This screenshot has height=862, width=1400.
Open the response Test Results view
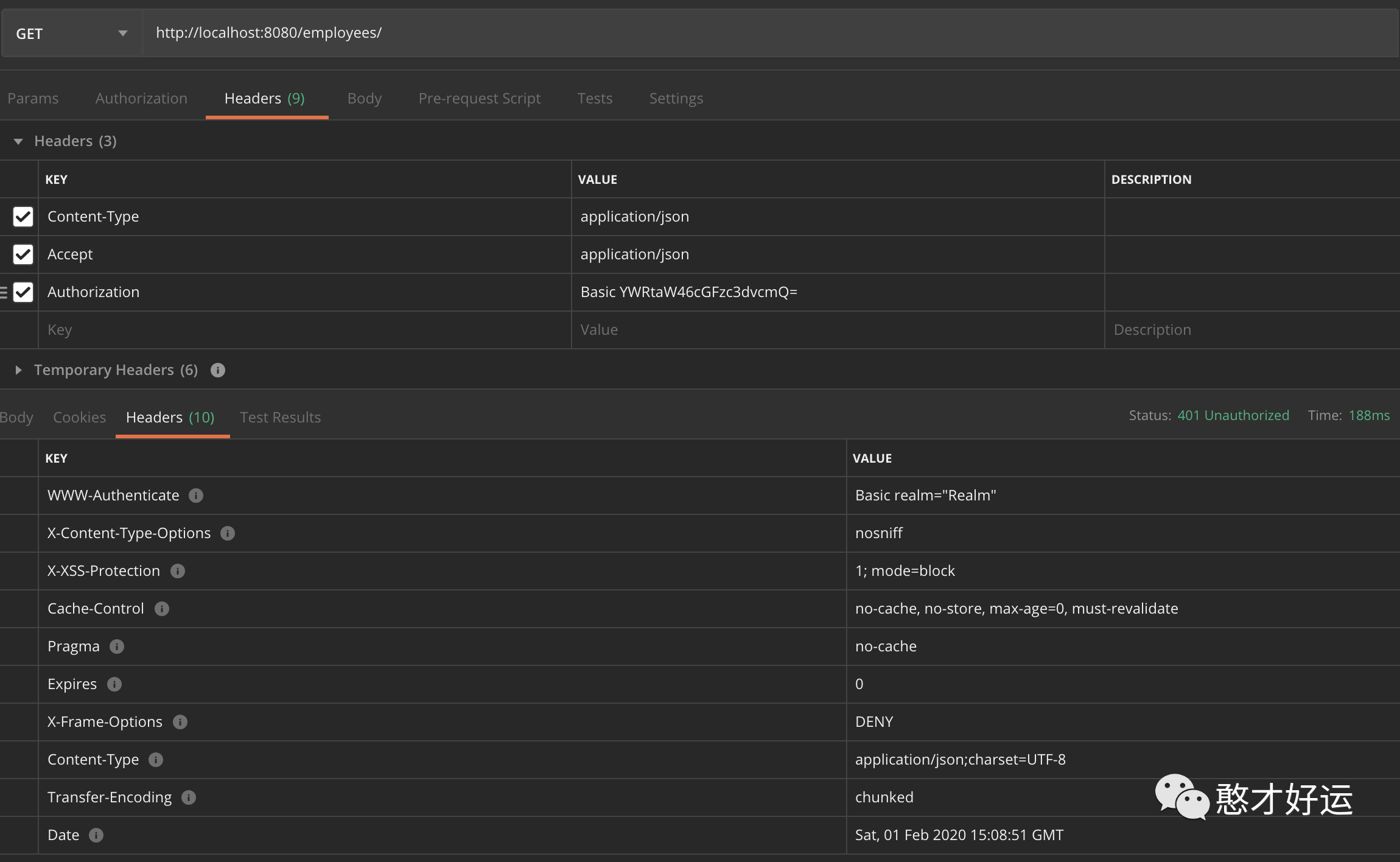pyautogui.click(x=280, y=417)
